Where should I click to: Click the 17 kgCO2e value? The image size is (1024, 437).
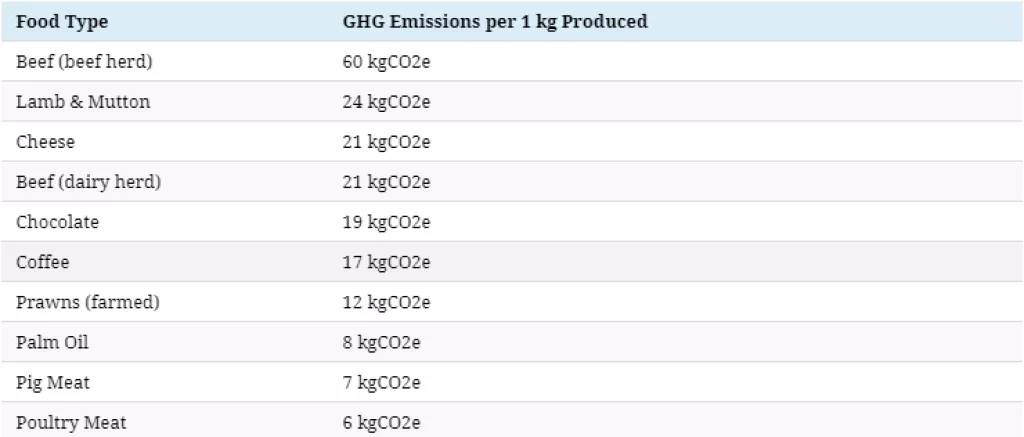pyautogui.click(x=386, y=262)
